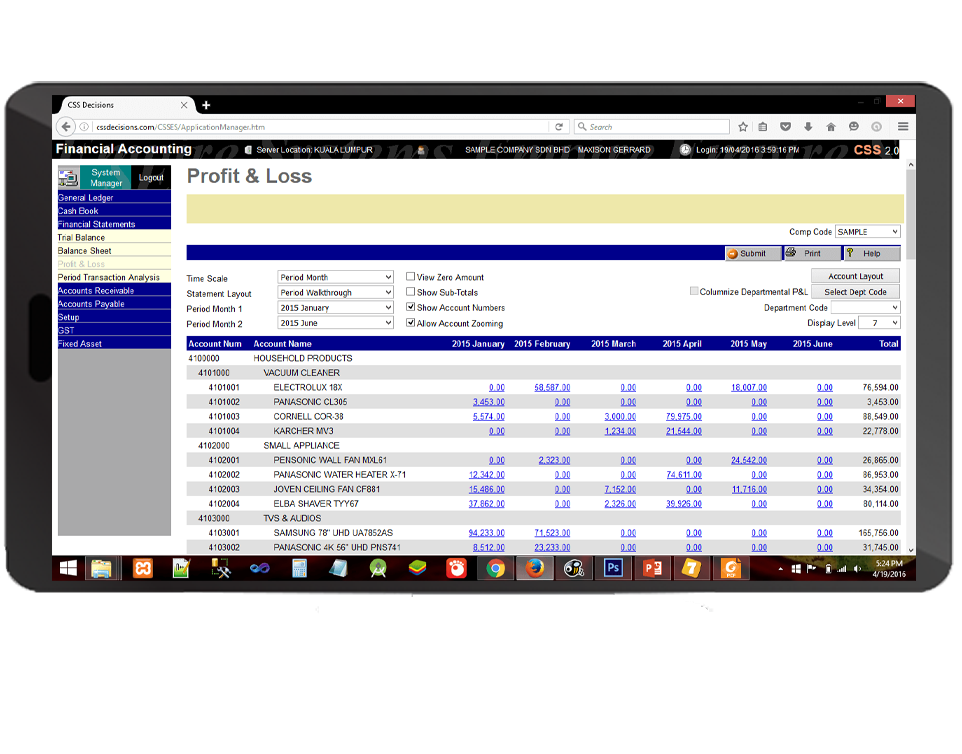Open Visual Studio infinity icon in taskbar
962x754 pixels.
point(260,569)
